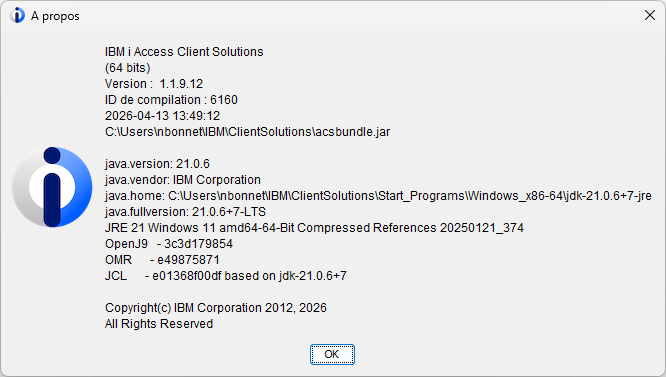
Task: Click the Version 1.1.9.12 line
Action: (x=154, y=84)
